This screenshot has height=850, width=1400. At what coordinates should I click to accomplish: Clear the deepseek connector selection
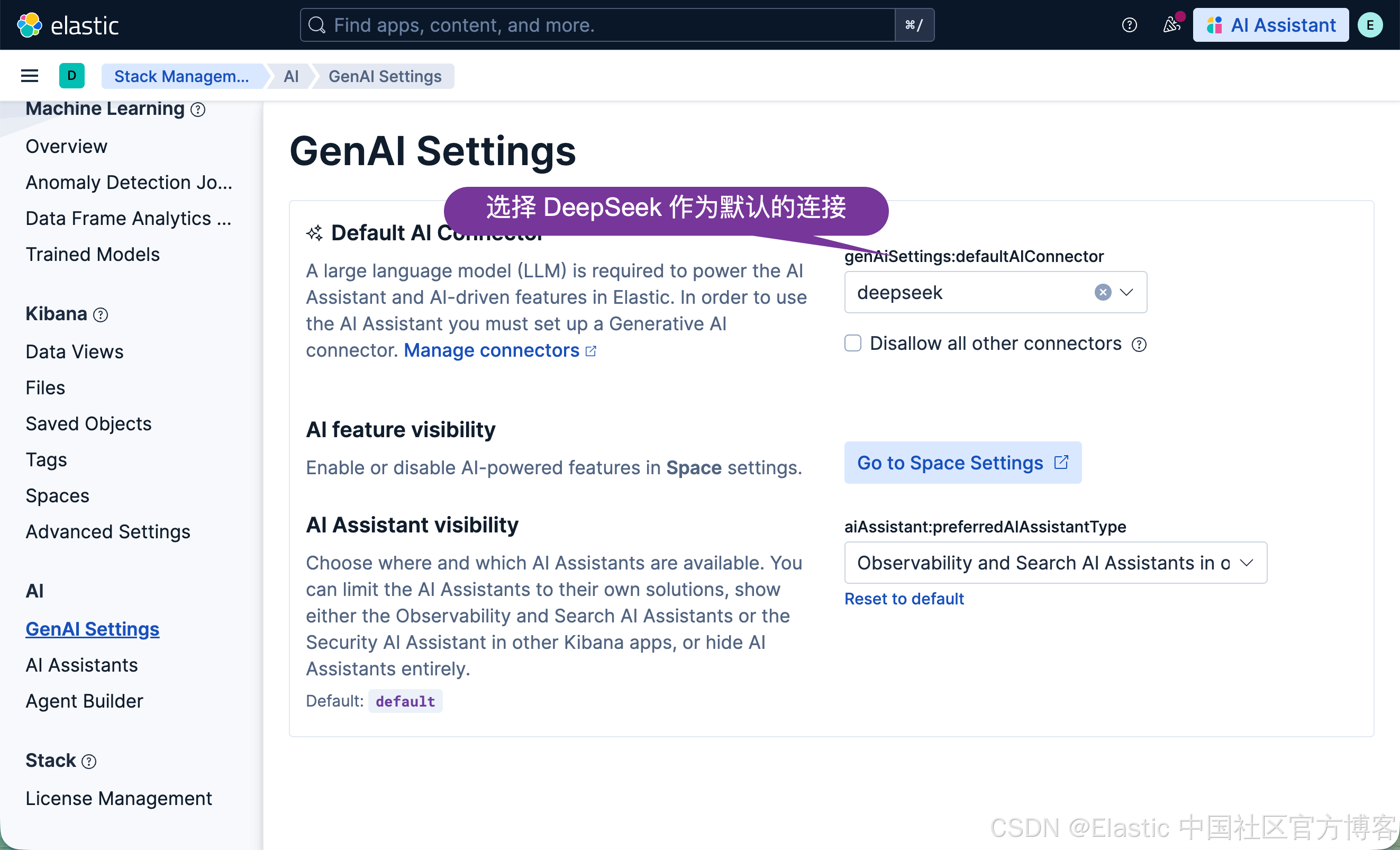point(1102,292)
